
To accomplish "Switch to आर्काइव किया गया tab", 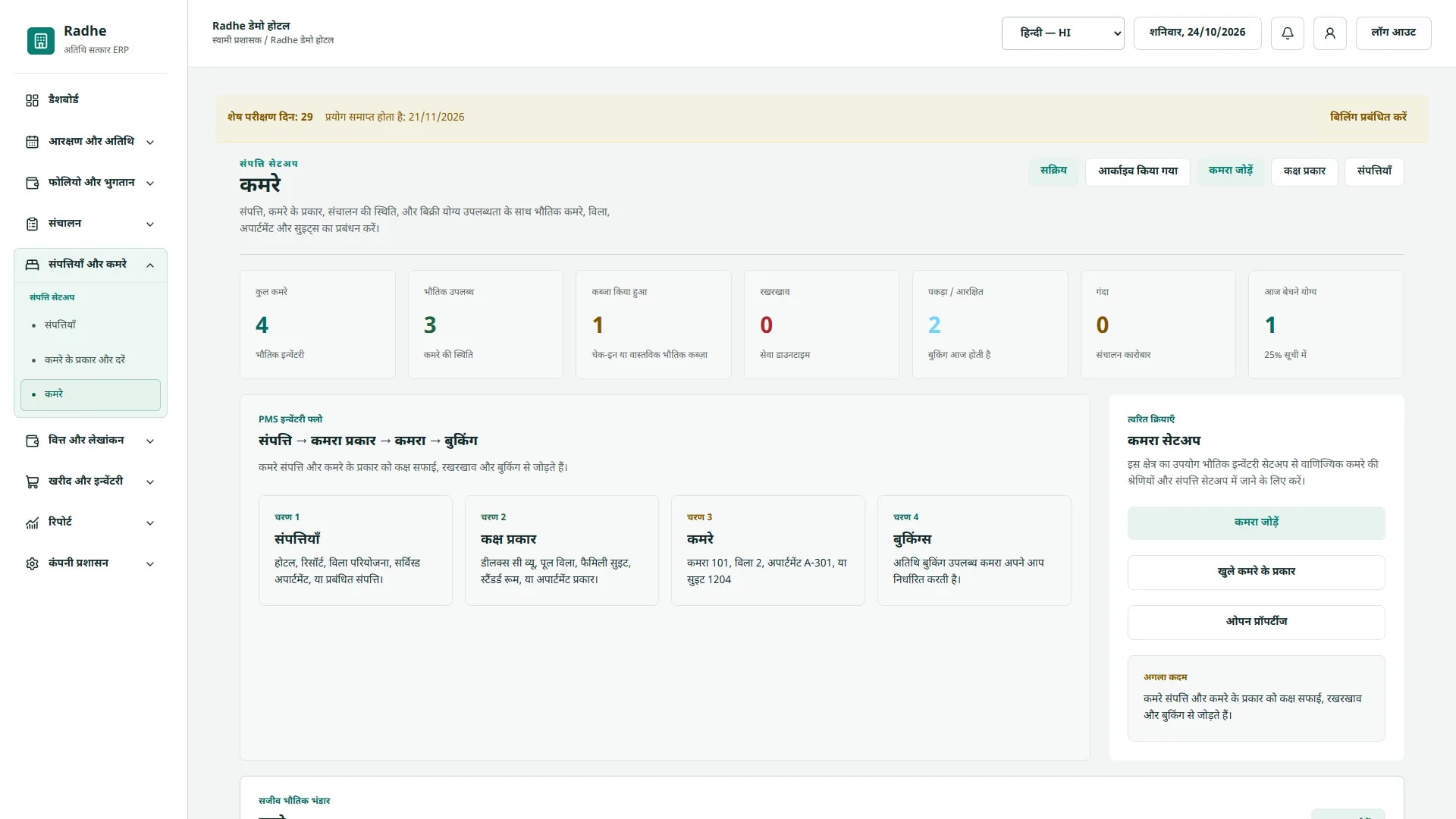I will click(1137, 171).
